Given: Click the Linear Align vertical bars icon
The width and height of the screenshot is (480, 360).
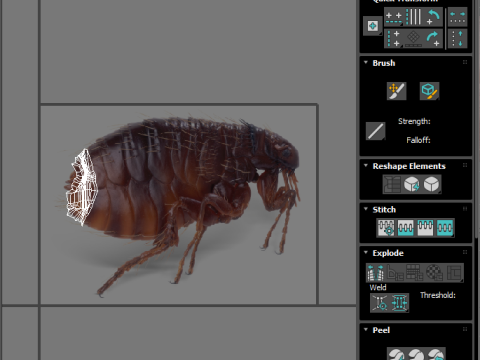Looking at the screenshot, I should pos(414,17).
